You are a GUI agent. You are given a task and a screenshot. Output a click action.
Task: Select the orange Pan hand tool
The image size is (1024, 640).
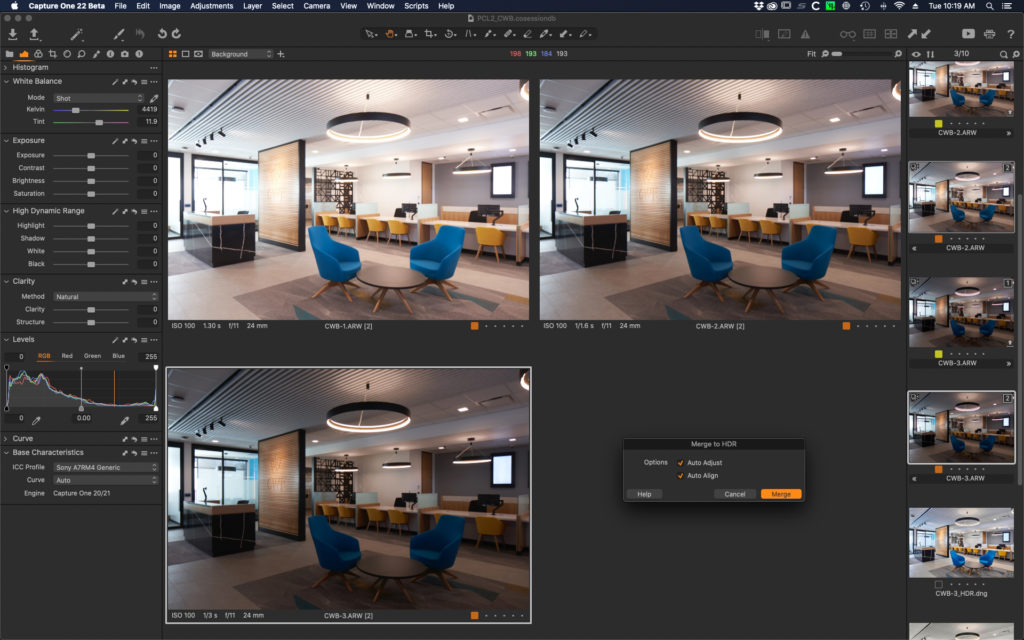coord(390,34)
